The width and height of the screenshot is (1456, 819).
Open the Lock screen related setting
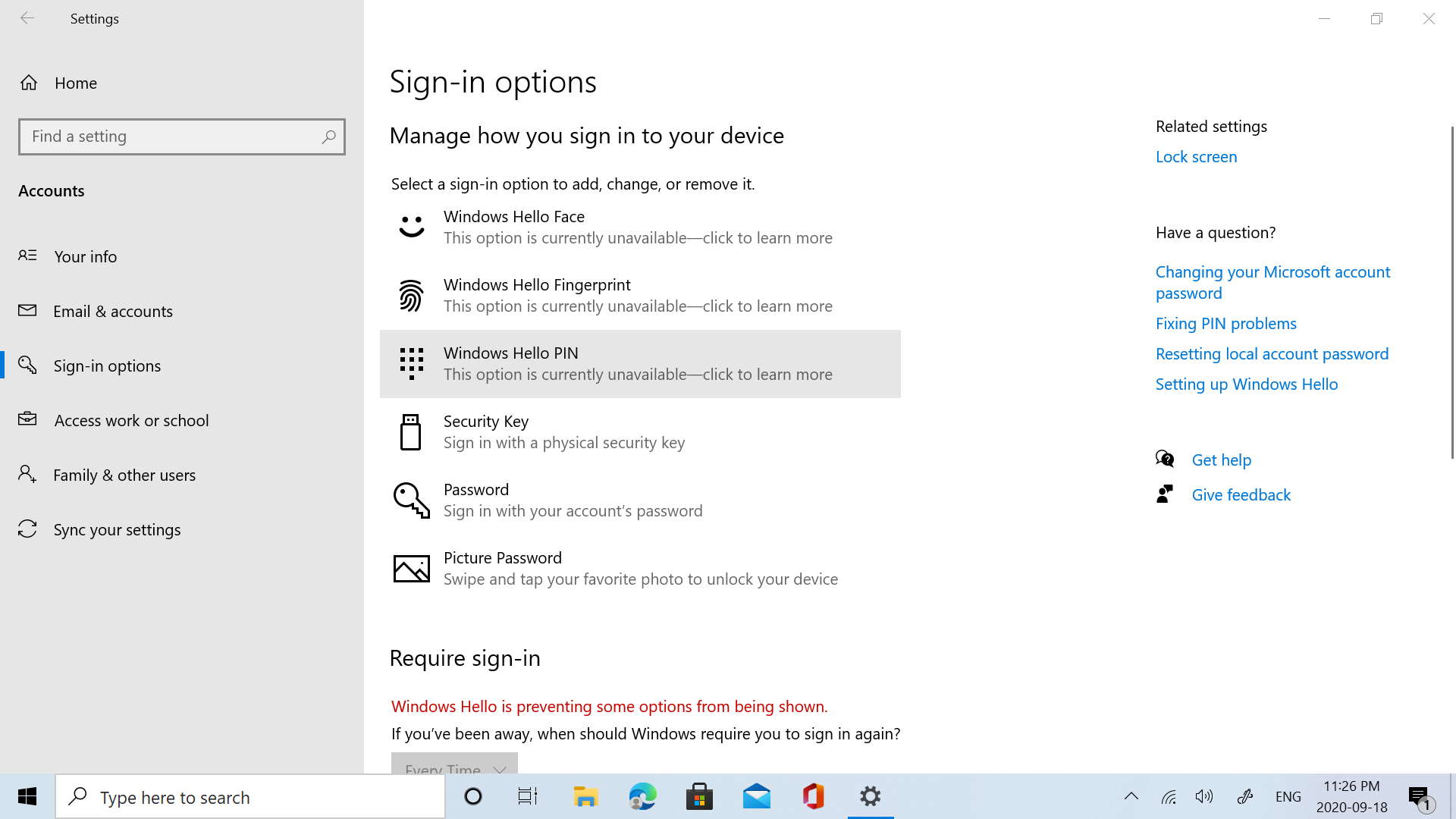pos(1196,156)
